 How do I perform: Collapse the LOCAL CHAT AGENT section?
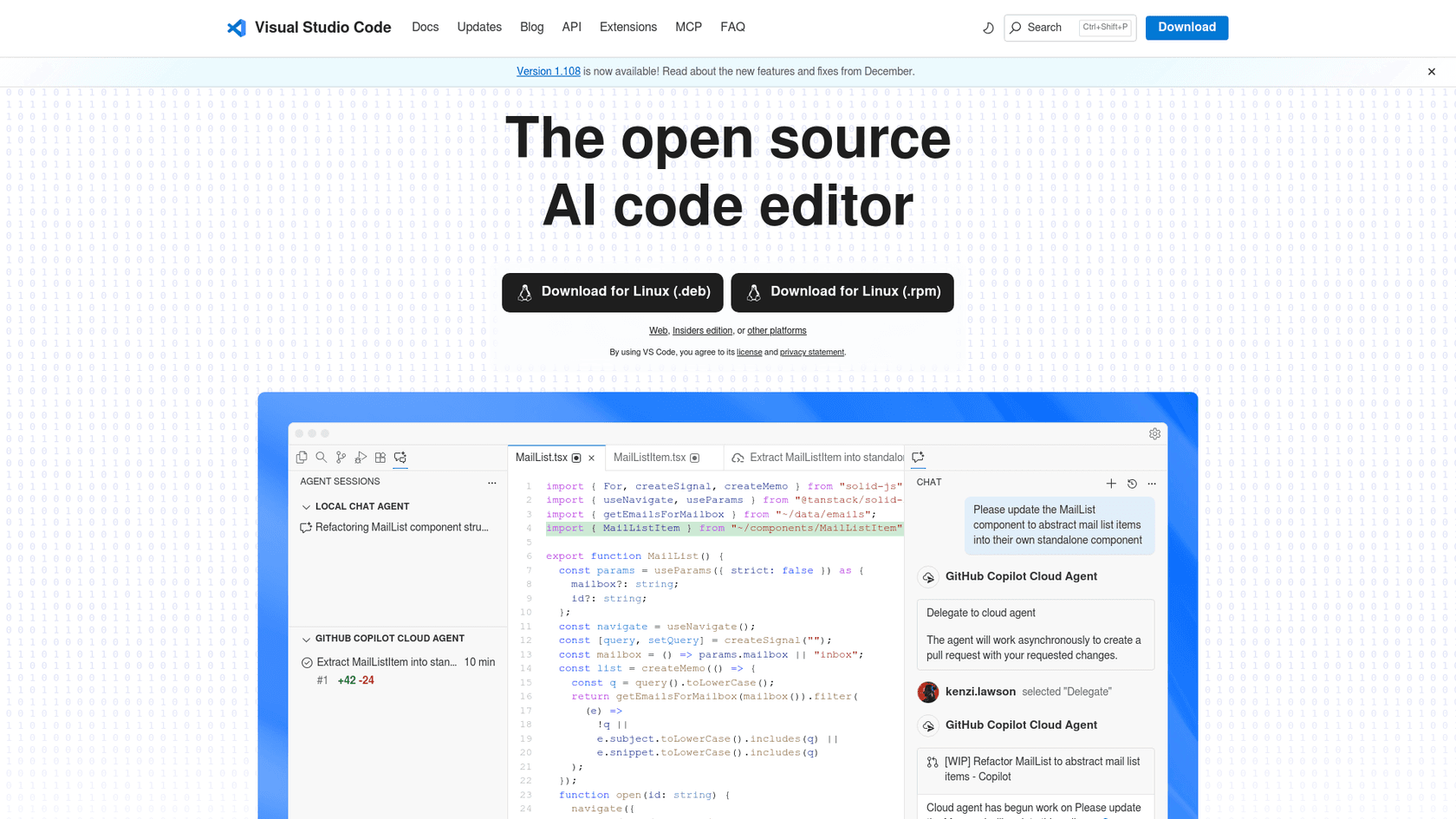pyautogui.click(x=306, y=506)
